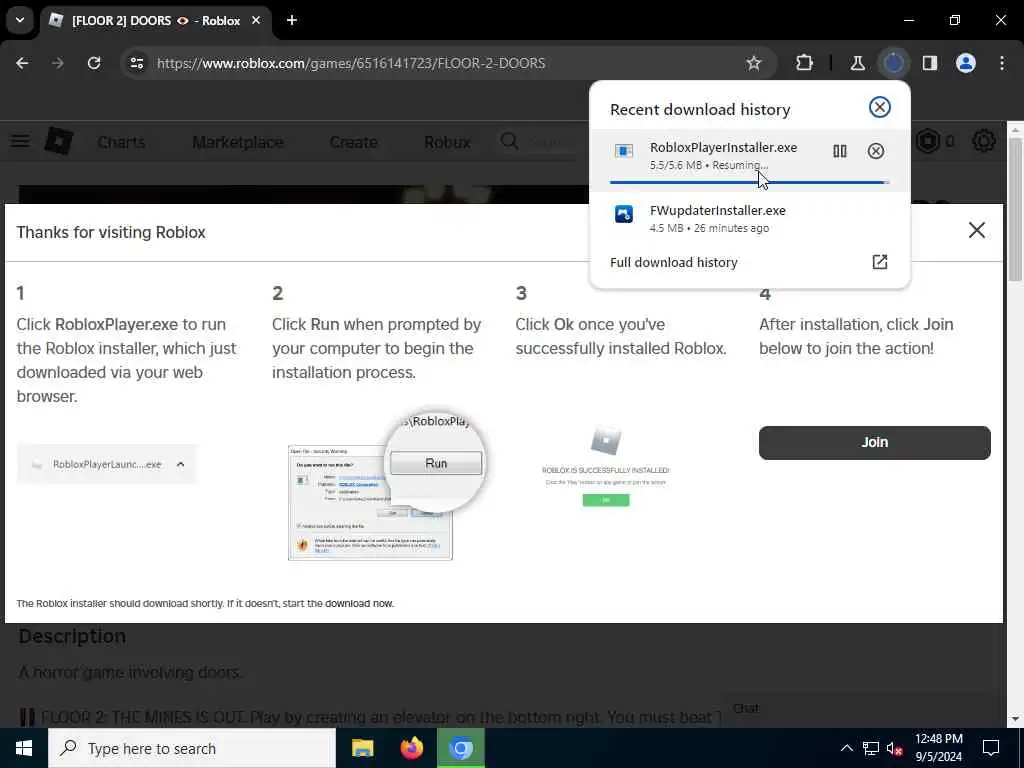Image resolution: width=1024 pixels, height=768 pixels.
Task: Open Robux in Roblox navigation
Action: (447, 142)
